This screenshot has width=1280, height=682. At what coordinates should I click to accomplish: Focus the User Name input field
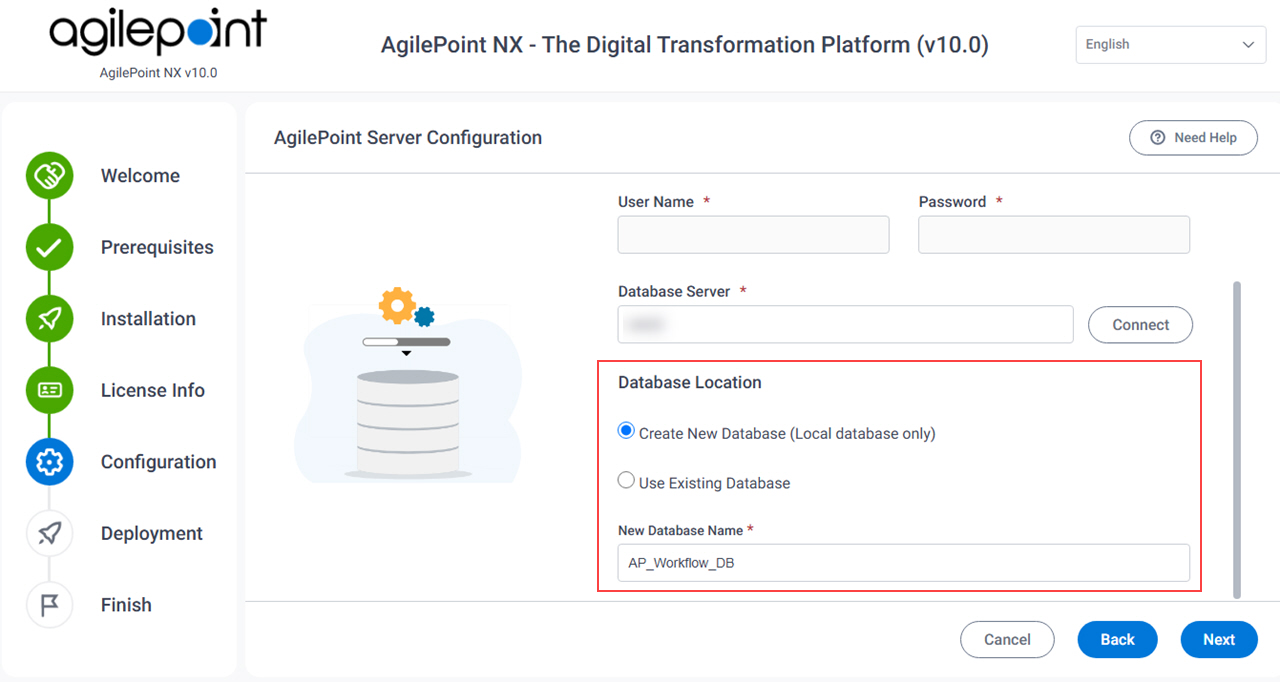point(753,235)
